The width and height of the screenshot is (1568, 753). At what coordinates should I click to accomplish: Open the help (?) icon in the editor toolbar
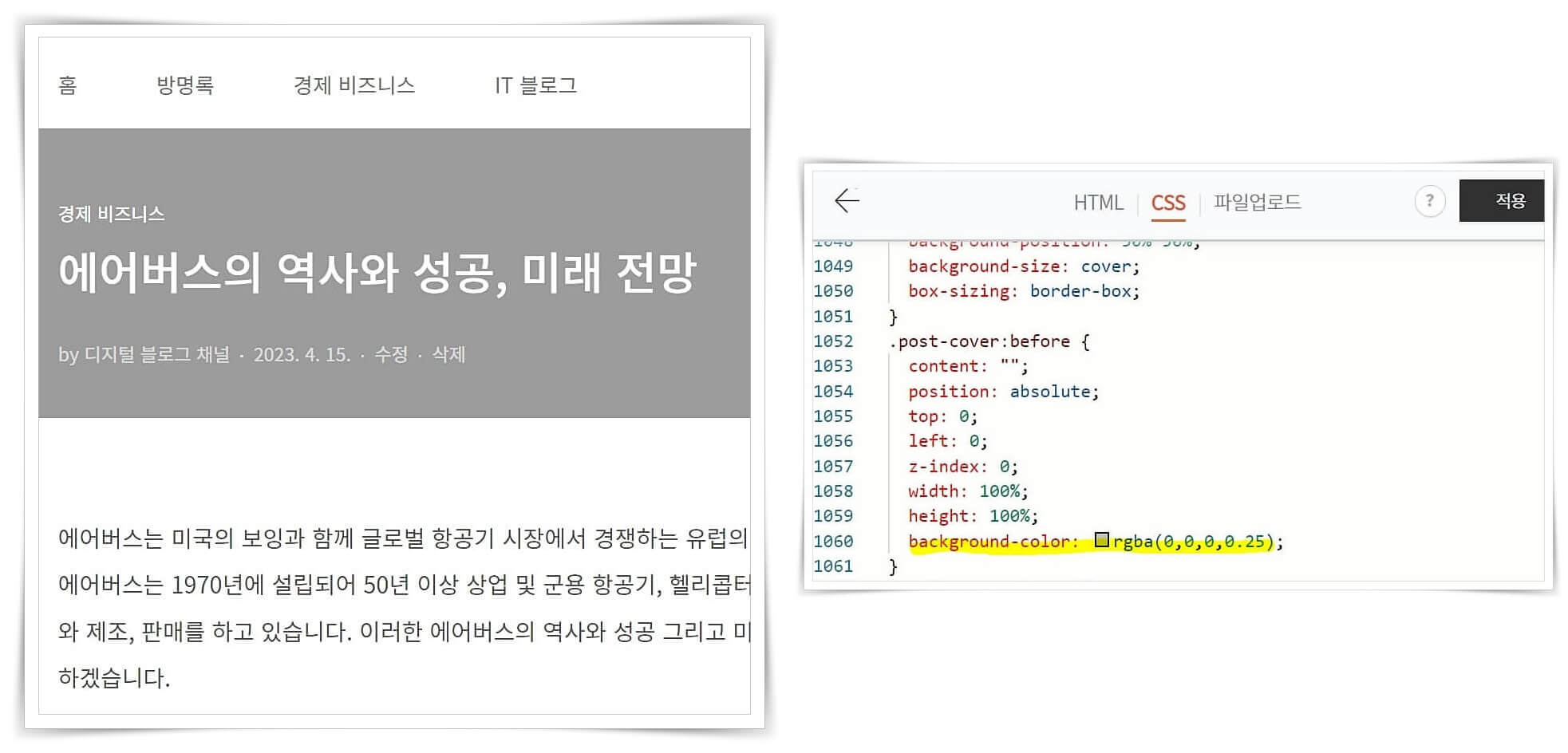coord(1429,202)
